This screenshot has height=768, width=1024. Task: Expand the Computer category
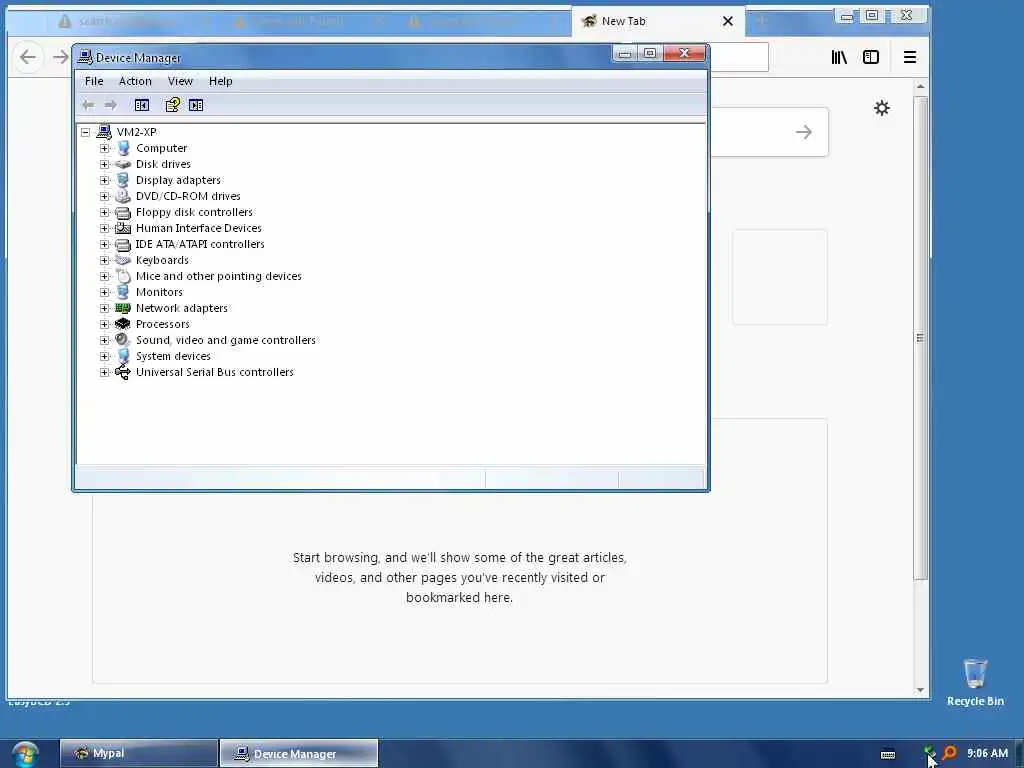point(104,148)
